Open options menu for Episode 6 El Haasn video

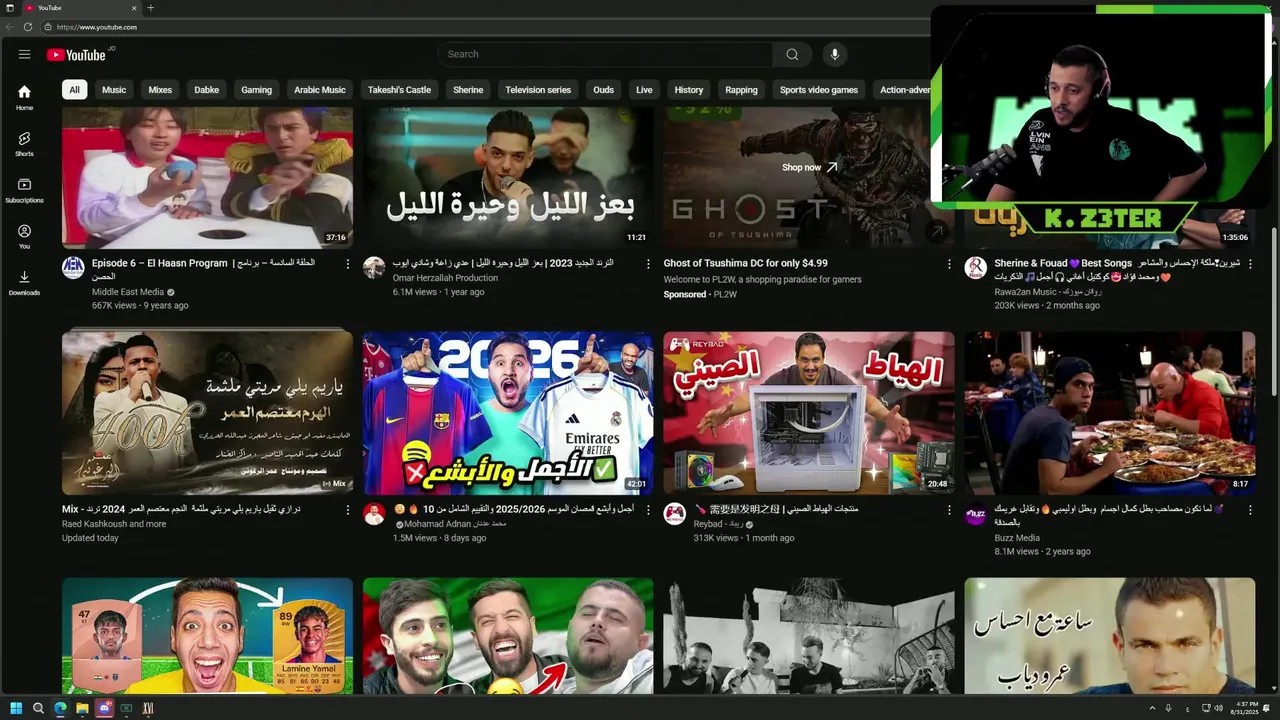point(348,264)
